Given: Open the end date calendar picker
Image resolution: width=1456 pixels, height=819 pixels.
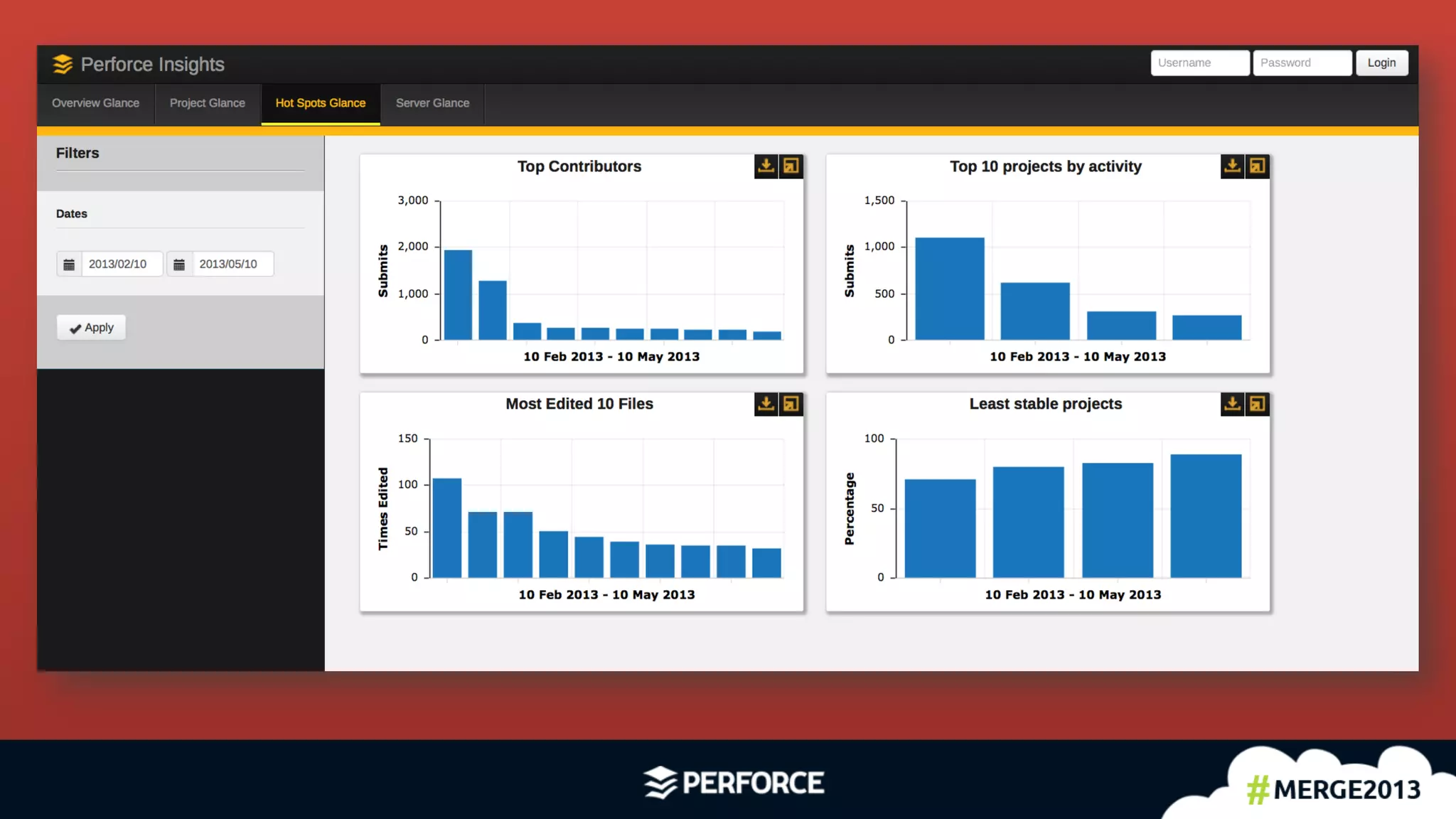Looking at the screenshot, I should [179, 264].
